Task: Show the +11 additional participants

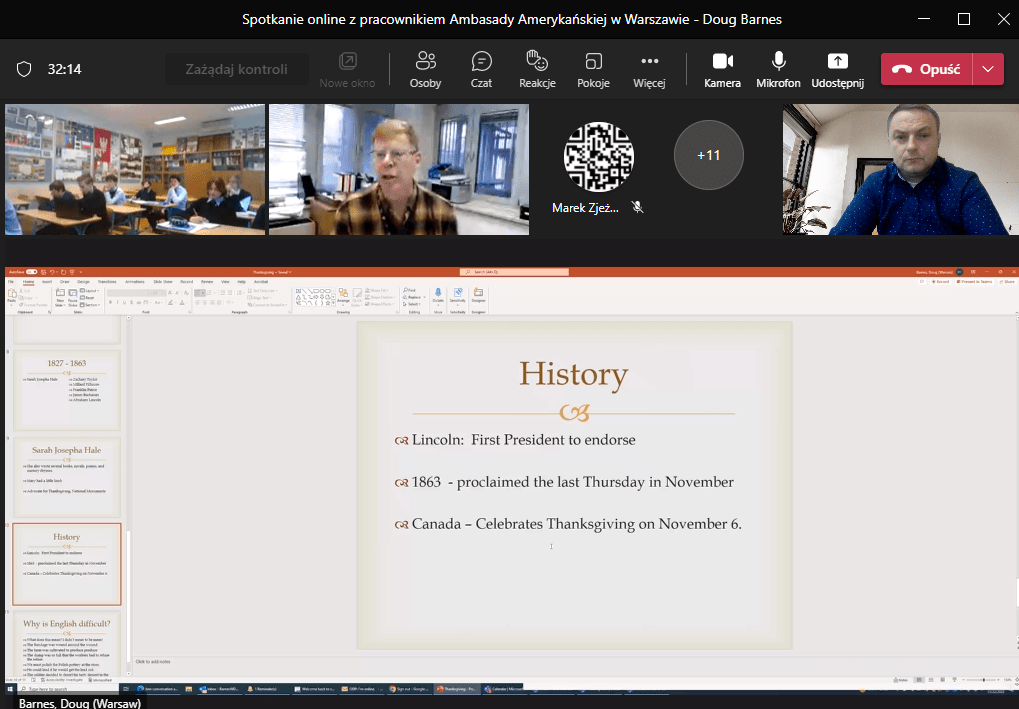Action: tap(708, 155)
